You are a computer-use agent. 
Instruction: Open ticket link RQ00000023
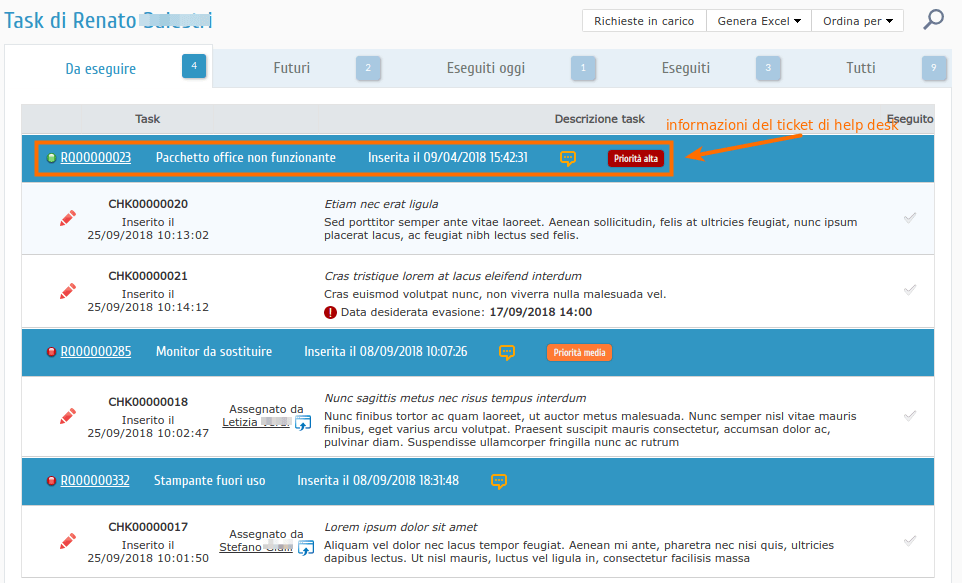(96, 158)
